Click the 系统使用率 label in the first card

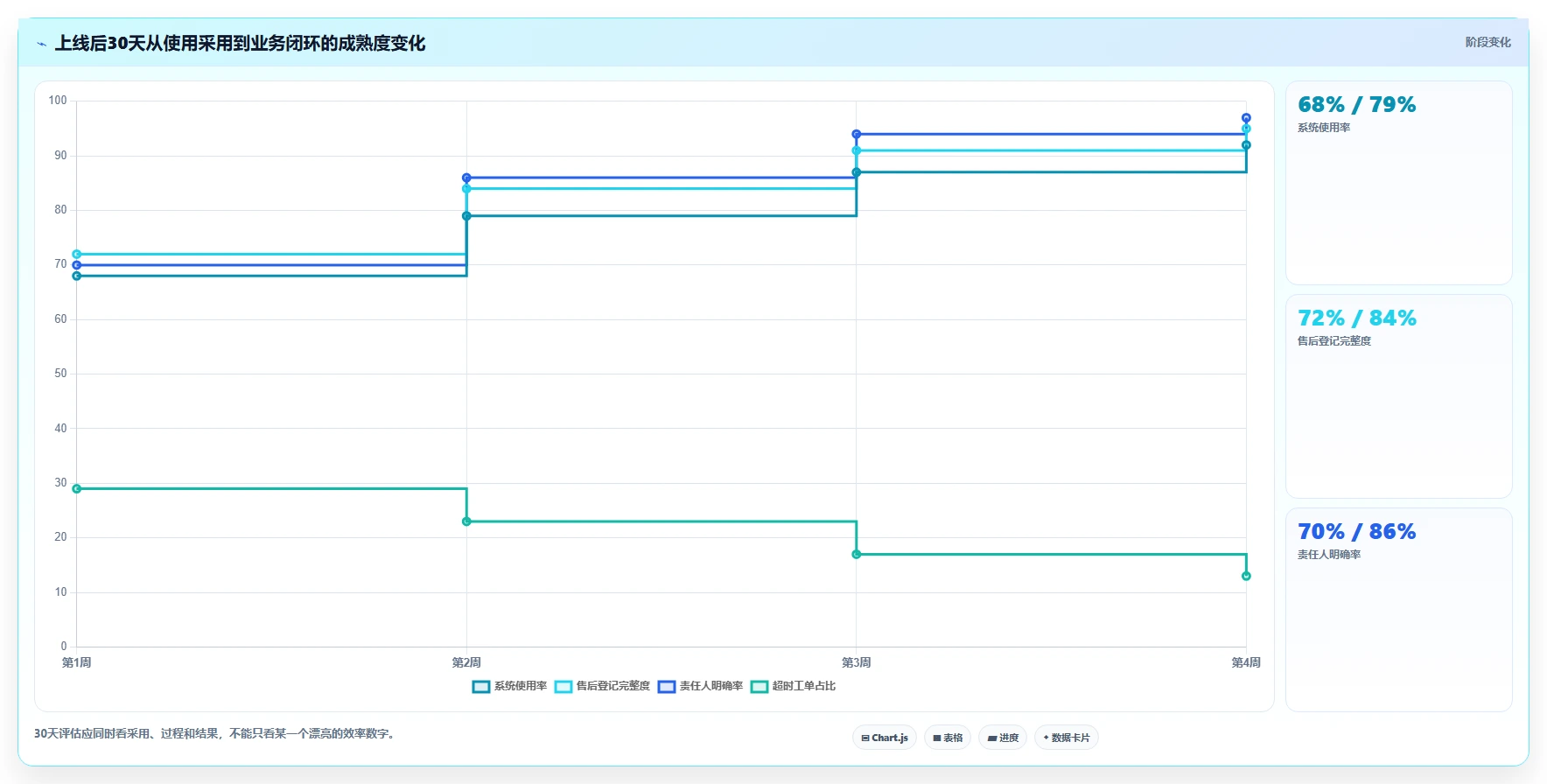1324,128
